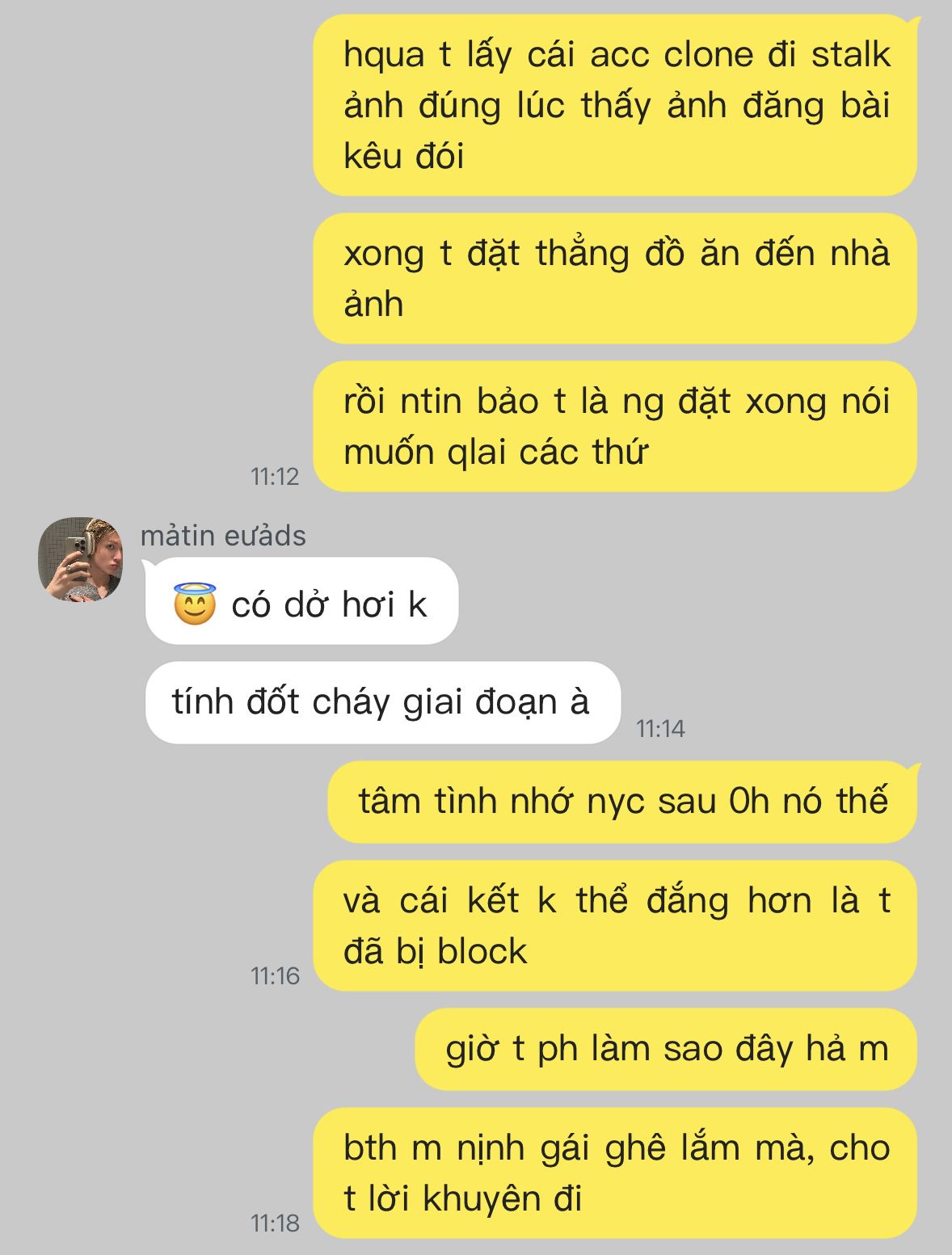Image resolution: width=952 pixels, height=1255 pixels.
Task: Tap the 11:12 timestamp
Action: point(275,476)
